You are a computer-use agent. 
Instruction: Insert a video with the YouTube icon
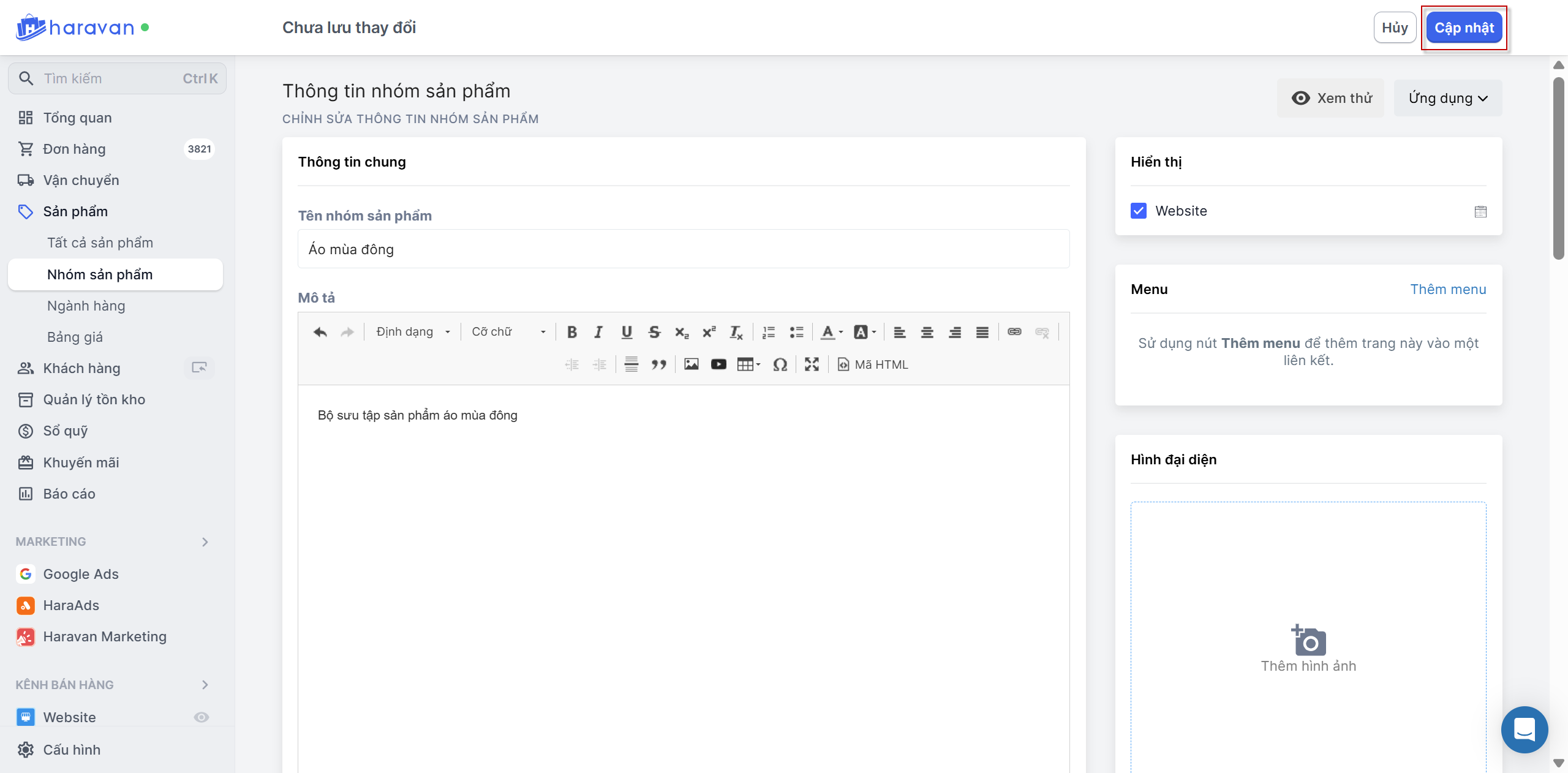coord(718,364)
